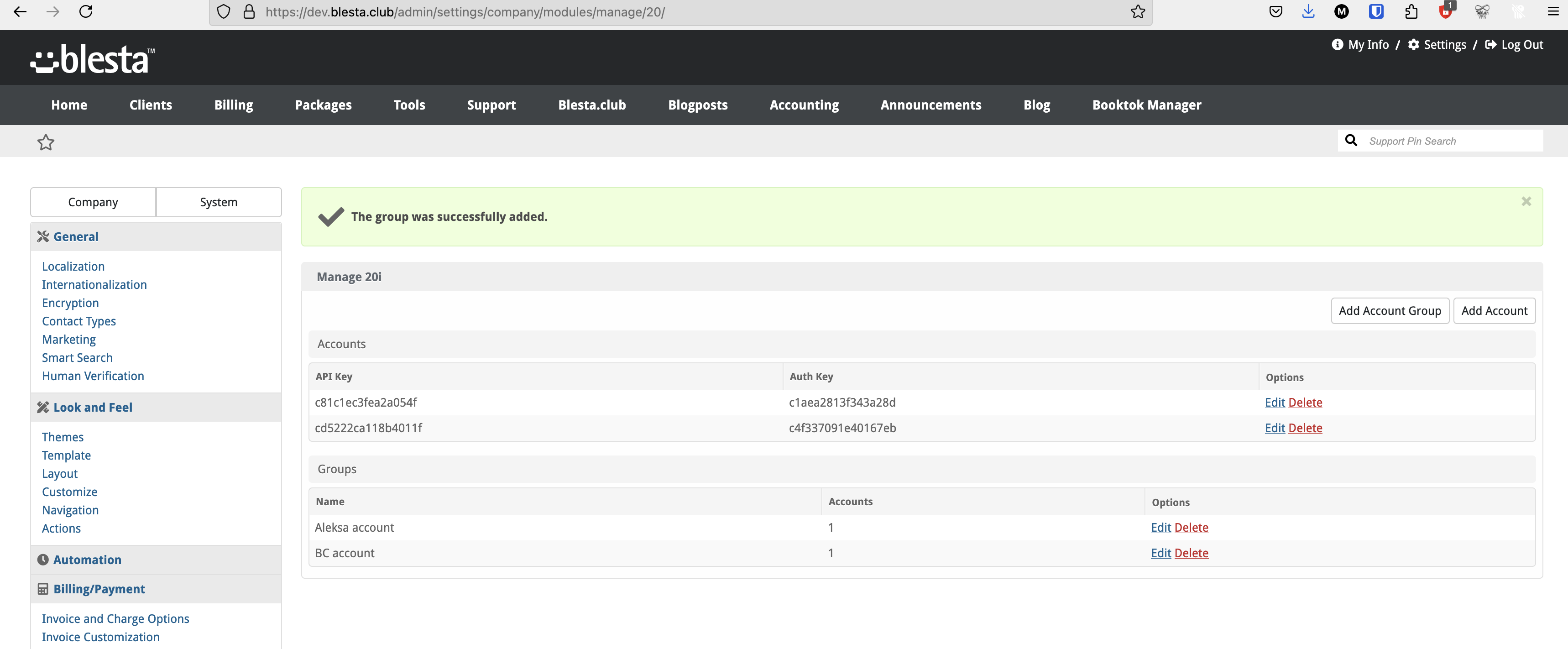Click the shield tracking protection icon

point(224,11)
